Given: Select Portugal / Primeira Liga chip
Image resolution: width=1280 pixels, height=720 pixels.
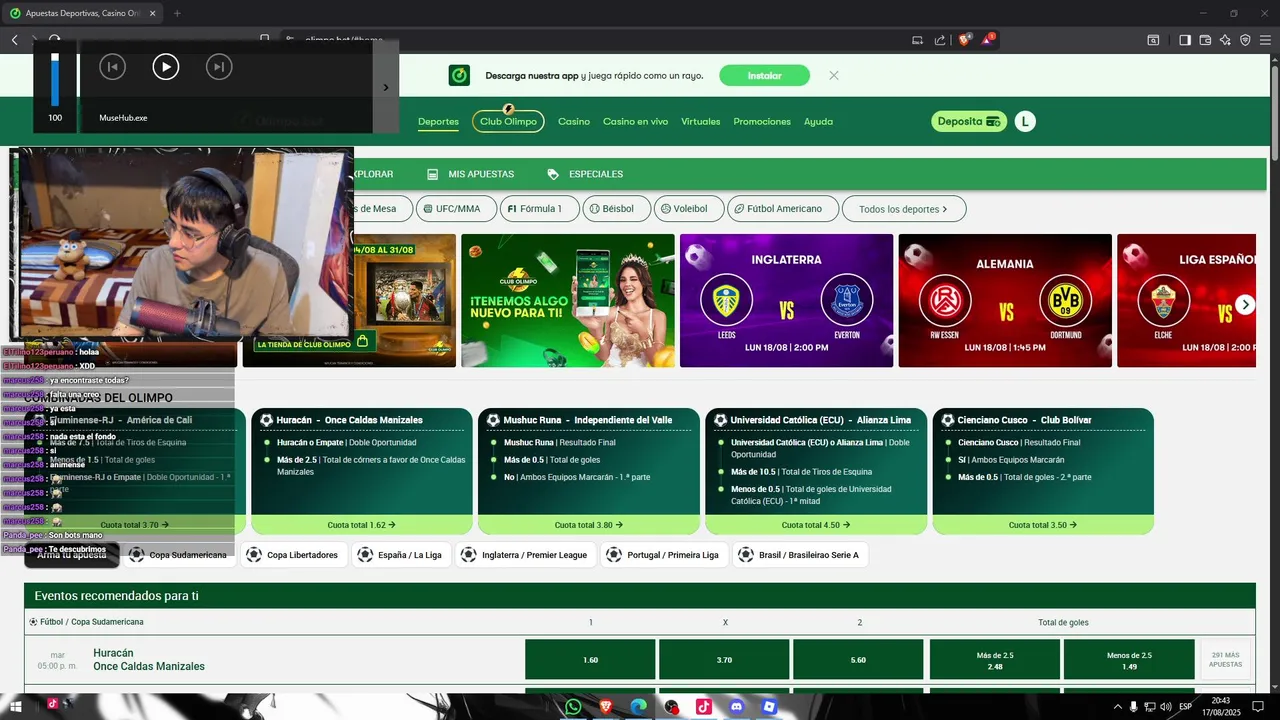Looking at the screenshot, I should tap(664, 555).
